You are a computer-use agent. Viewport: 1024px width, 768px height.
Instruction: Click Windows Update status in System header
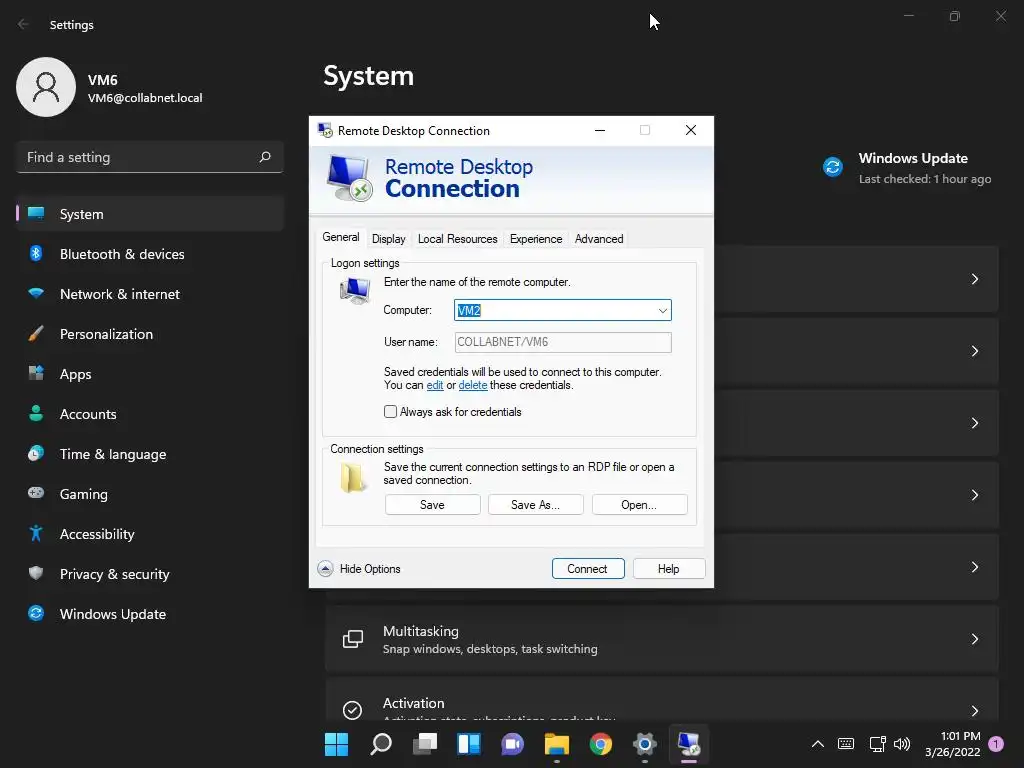coord(908,168)
